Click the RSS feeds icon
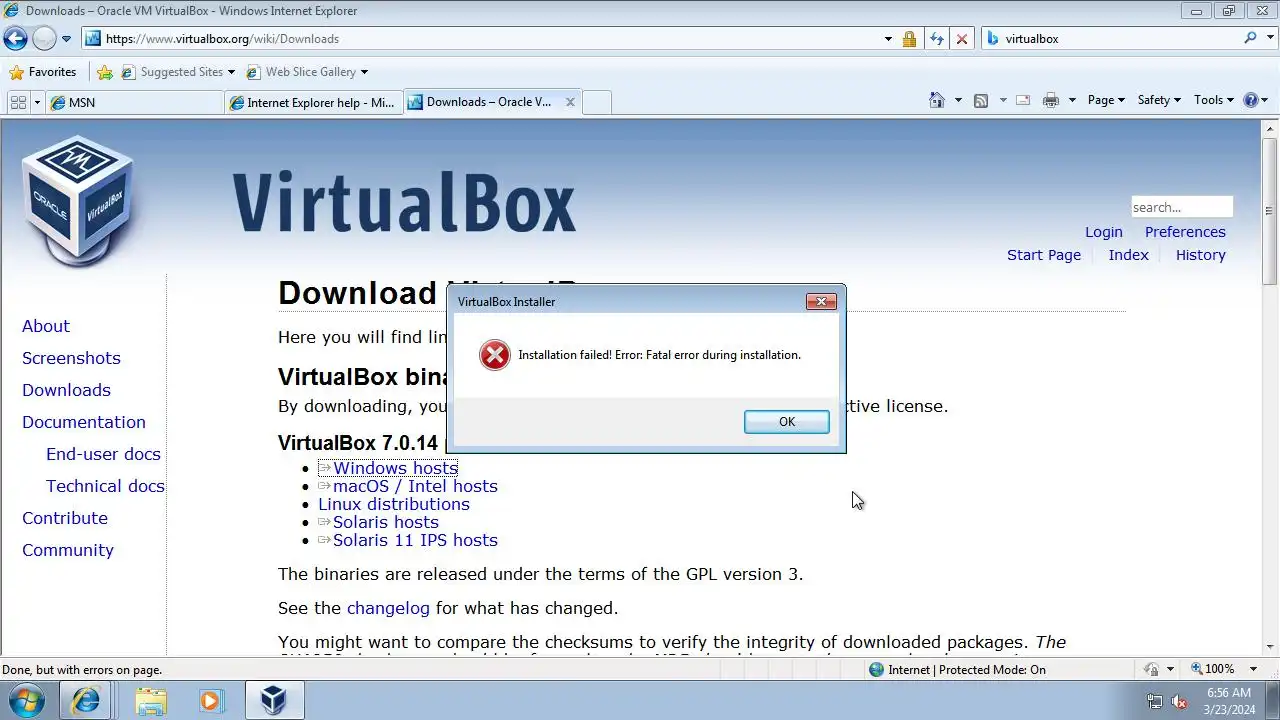 981,100
